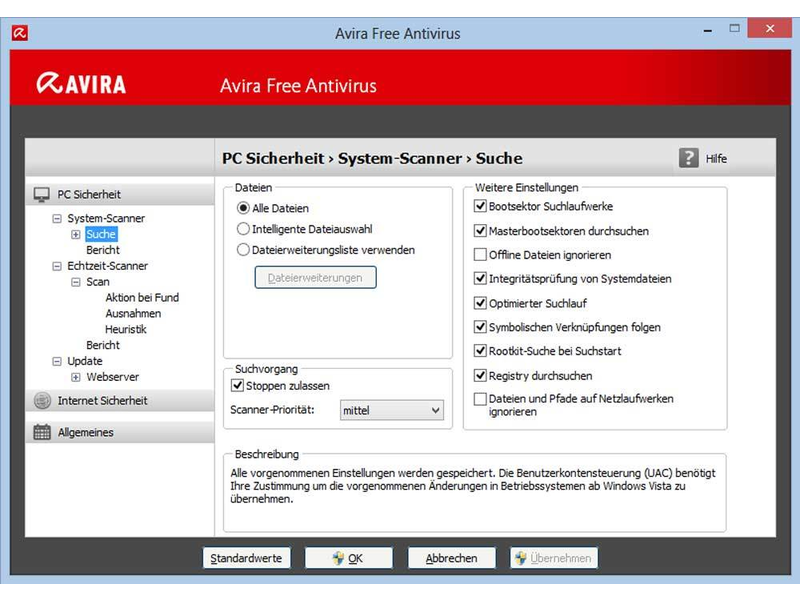Screen dimensions: 800x600
Task: Disable Optimierter Suchlauf checkbox
Action: 480,303
